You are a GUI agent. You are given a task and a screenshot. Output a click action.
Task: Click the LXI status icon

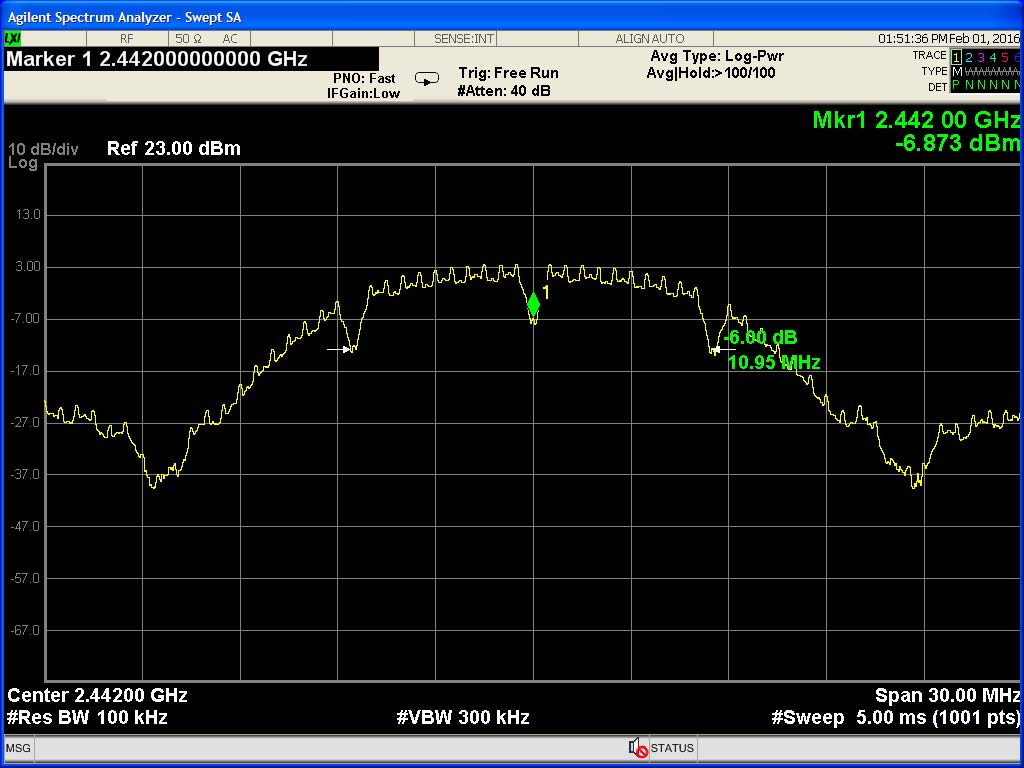click(x=13, y=39)
